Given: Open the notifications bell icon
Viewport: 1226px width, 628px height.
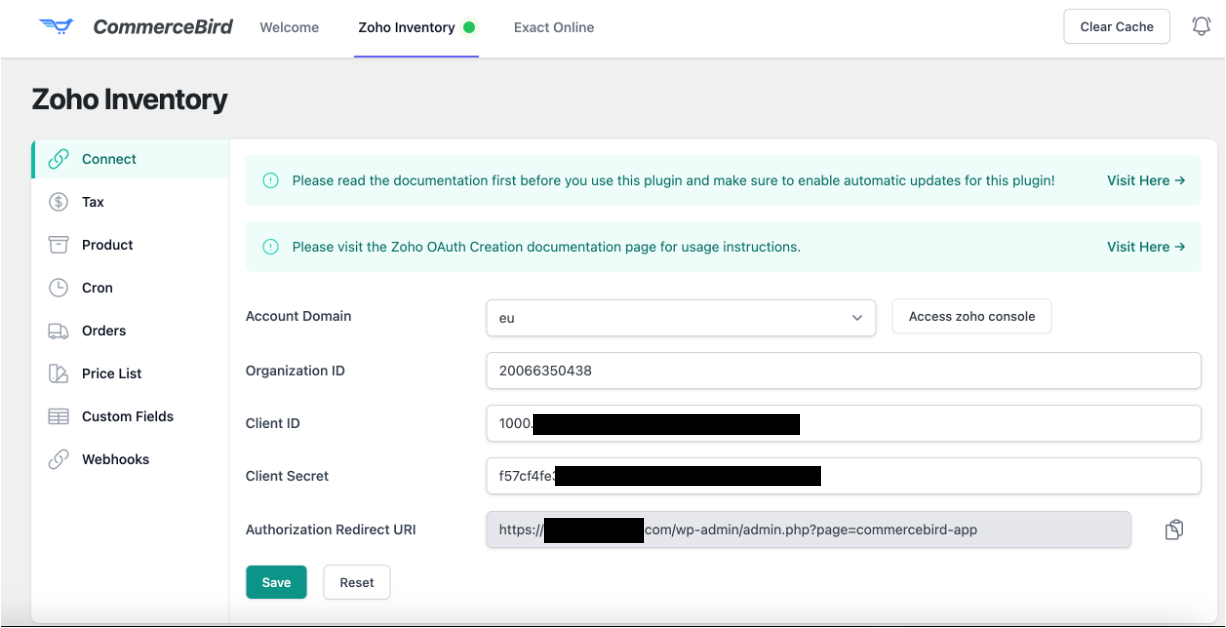Looking at the screenshot, I should (1201, 27).
